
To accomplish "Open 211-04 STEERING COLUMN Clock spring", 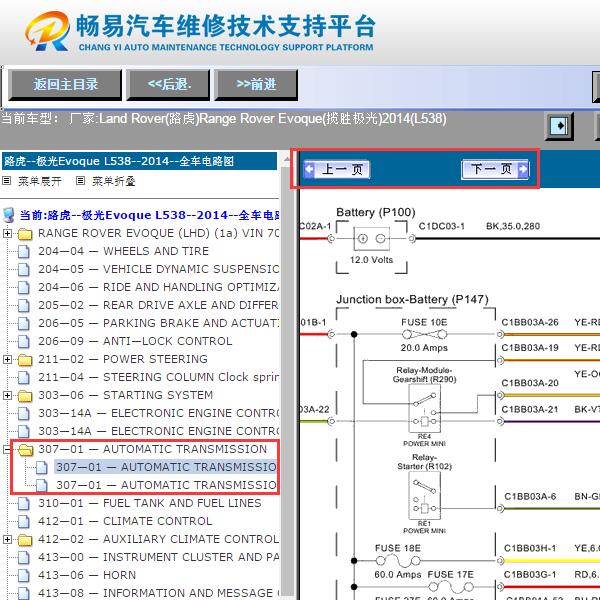I will 158,377.
